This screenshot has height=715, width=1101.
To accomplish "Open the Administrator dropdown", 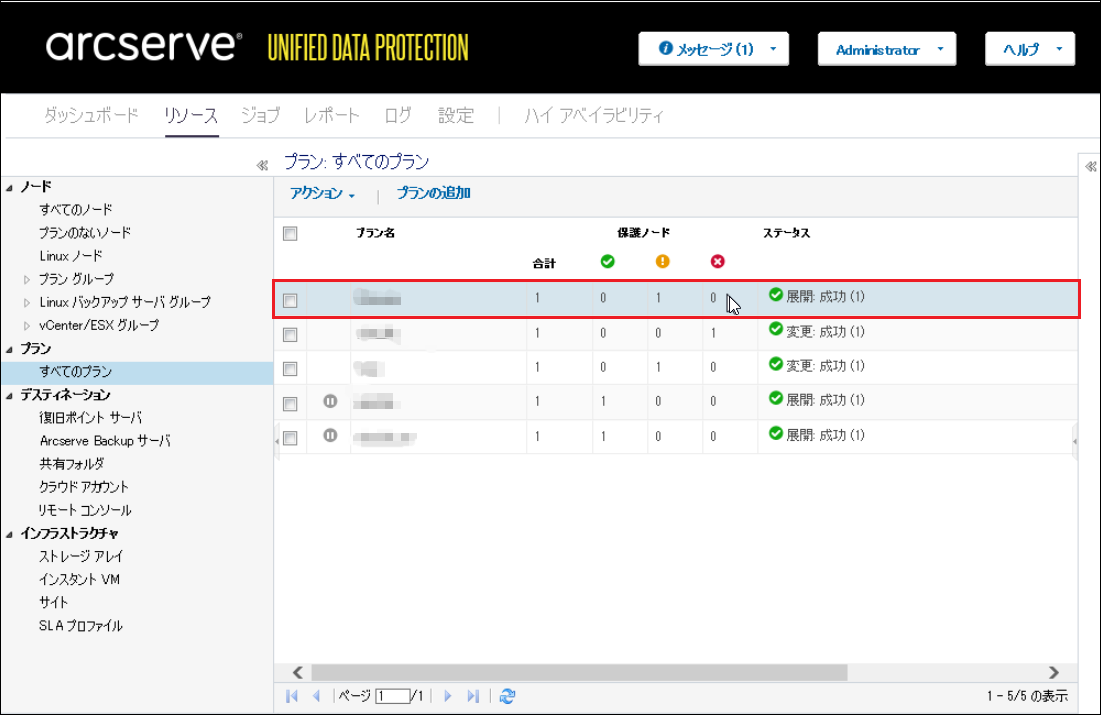I will click(886, 49).
